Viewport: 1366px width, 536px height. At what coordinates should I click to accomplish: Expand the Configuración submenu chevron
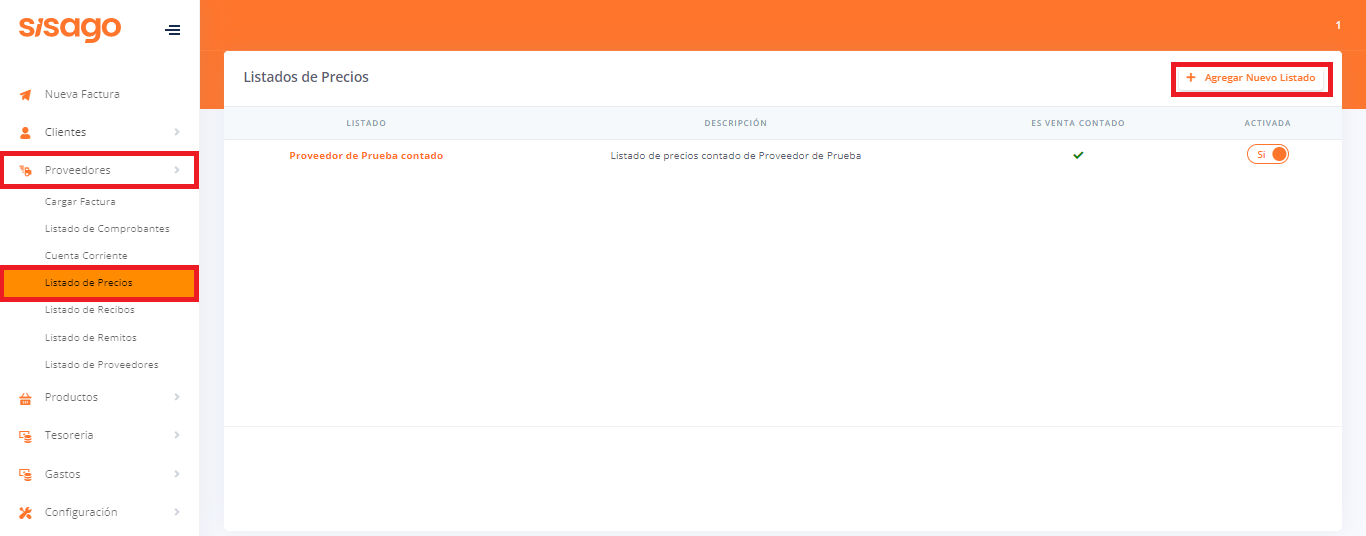click(x=176, y=512)
